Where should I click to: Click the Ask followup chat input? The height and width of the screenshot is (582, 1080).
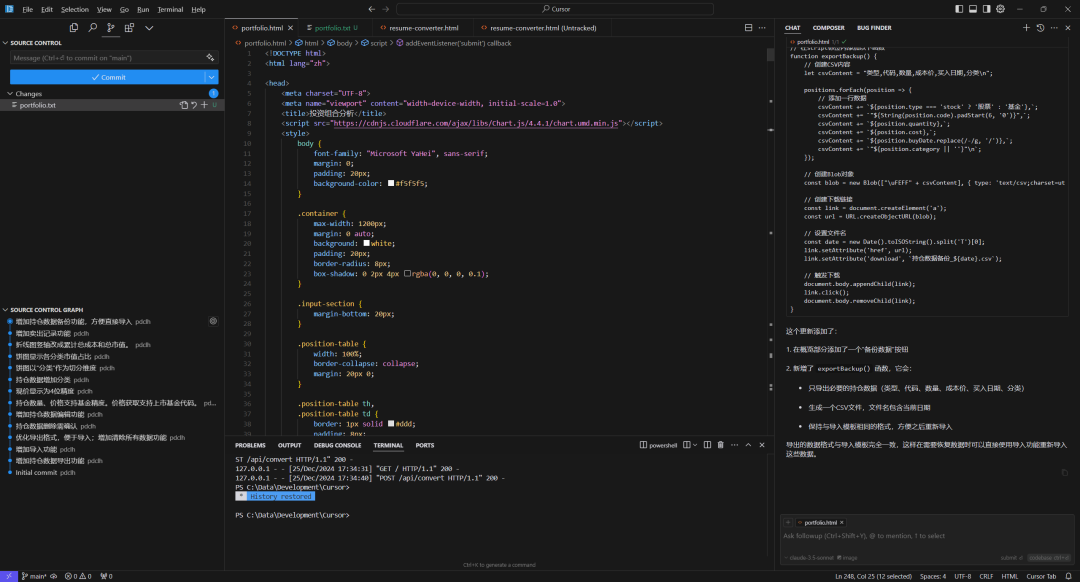click(x=926, y=536)
